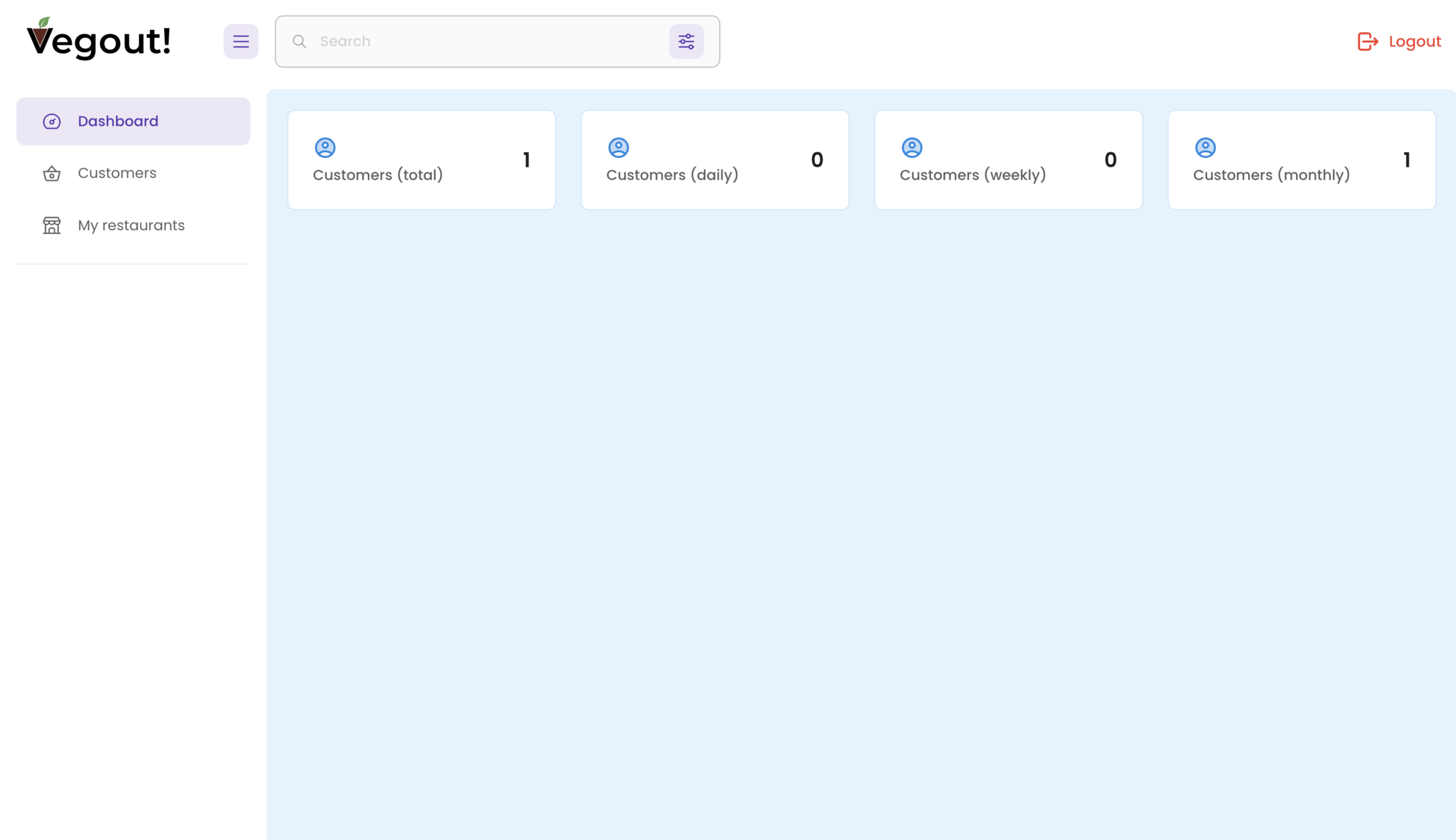Open search filter options sliders icon

click(686, 42)
